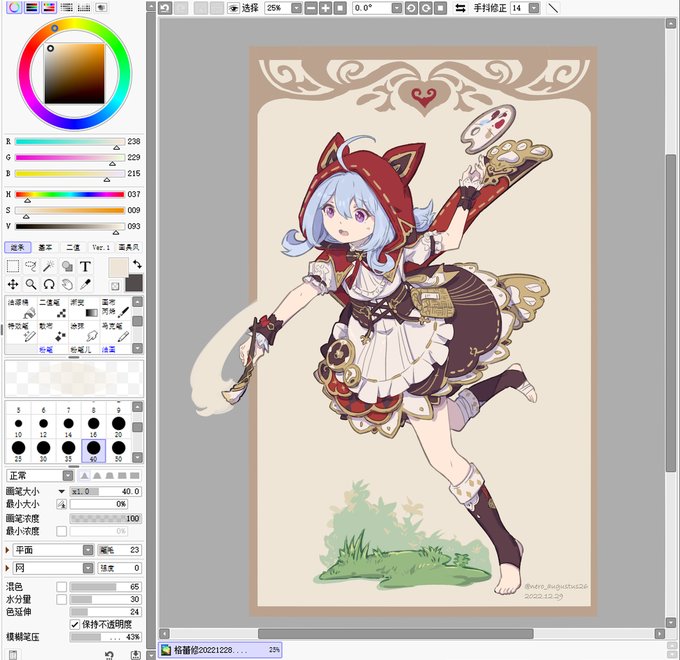The image size is (680, 660).
Task: Open the rotation angle dropdown
Action: click(x=396, y=8)
